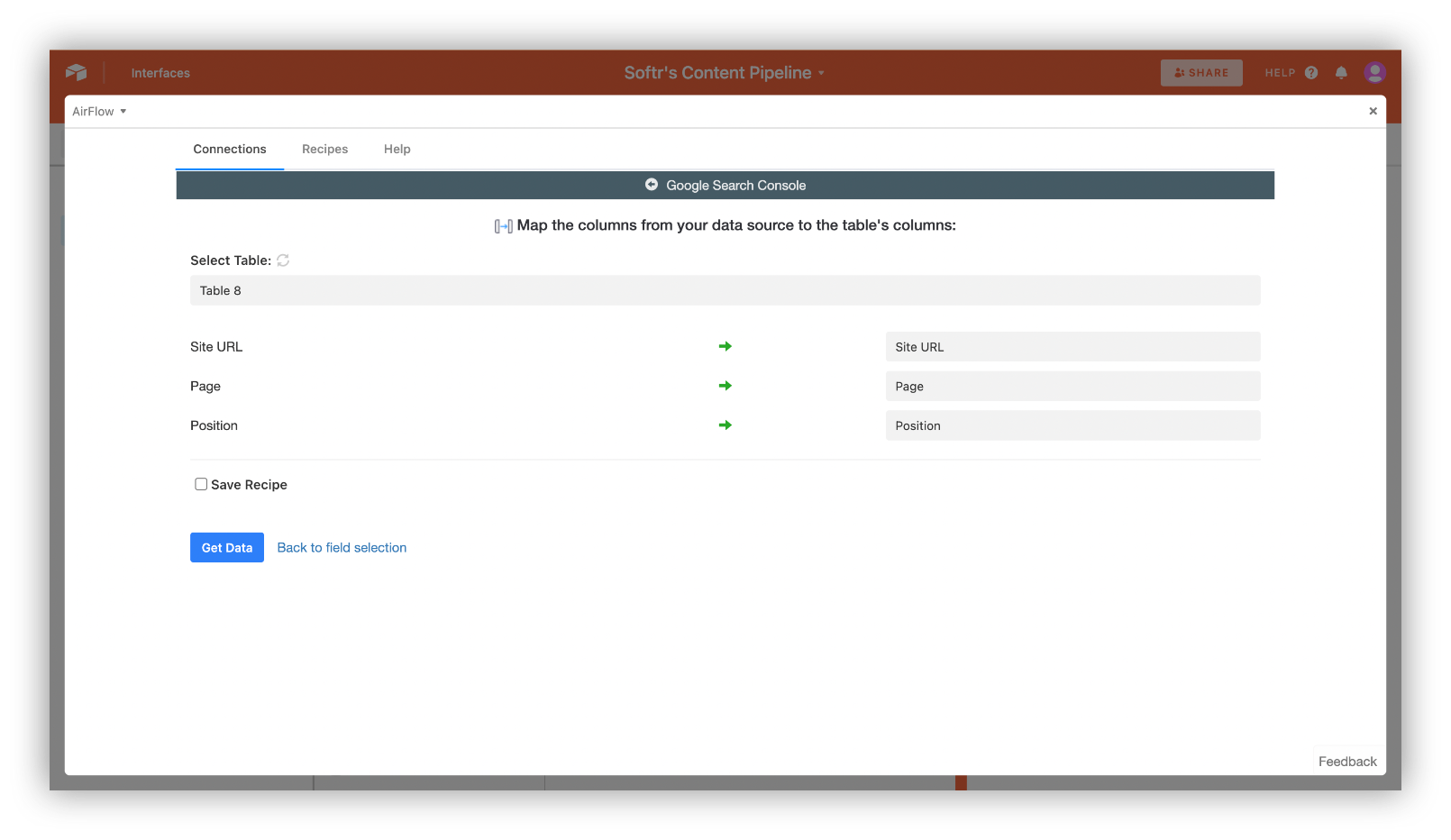Viewport: 1451px width, 840px height.
Task: Open the user profile avatar
Action: (x=1374, y=72)
